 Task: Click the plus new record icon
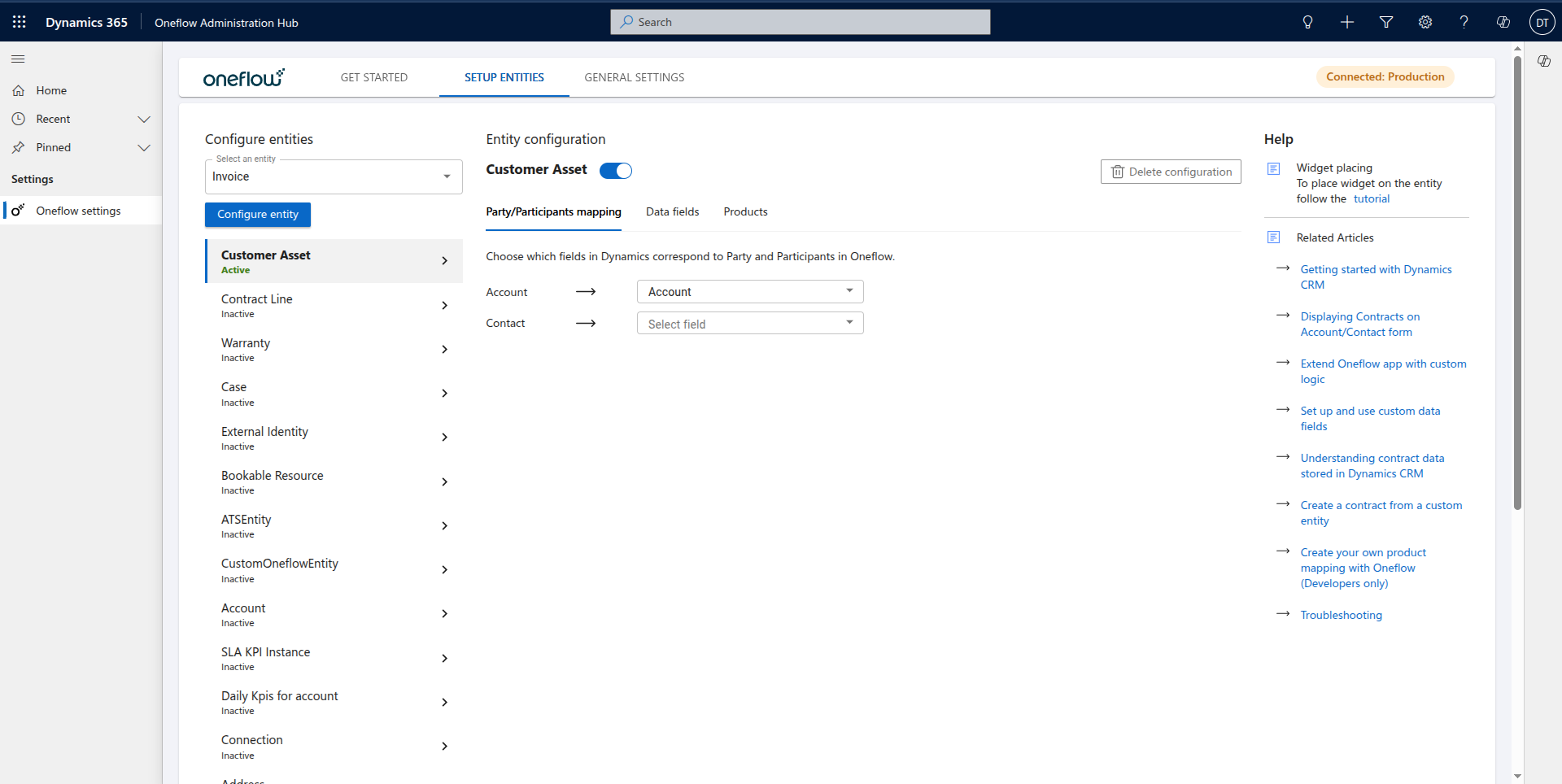click(1347, 22)
